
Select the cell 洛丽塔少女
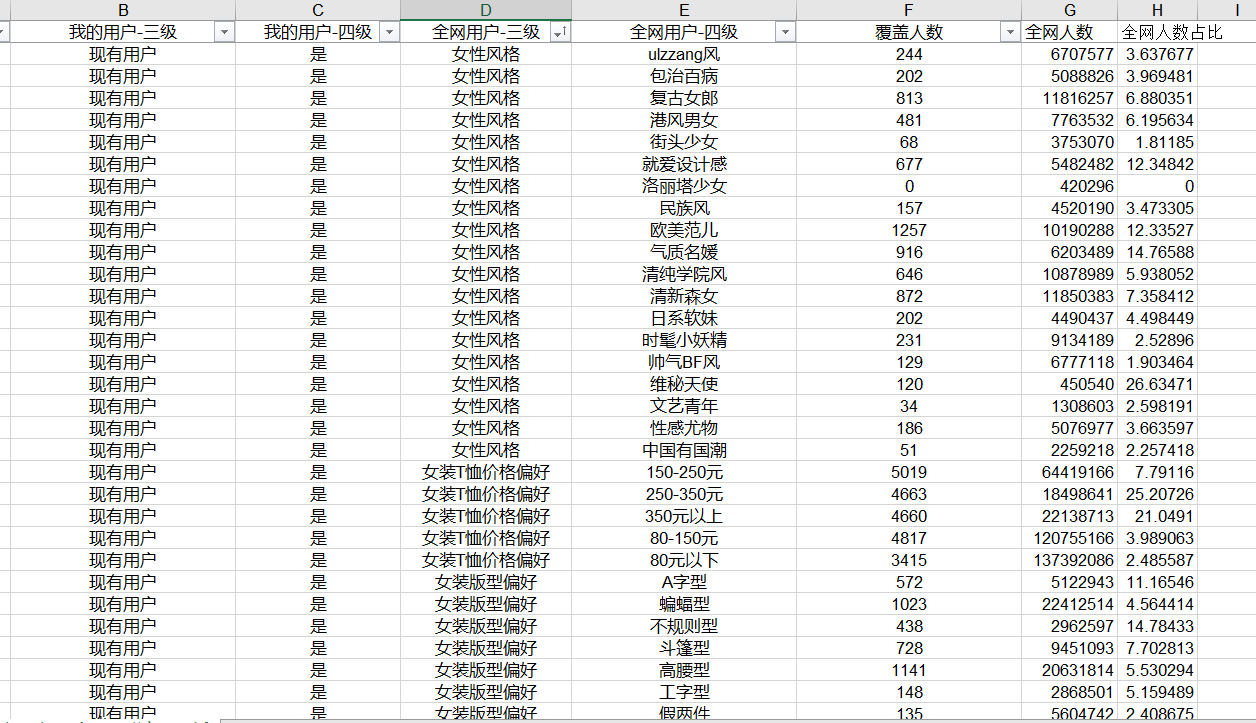click(684, 186)
